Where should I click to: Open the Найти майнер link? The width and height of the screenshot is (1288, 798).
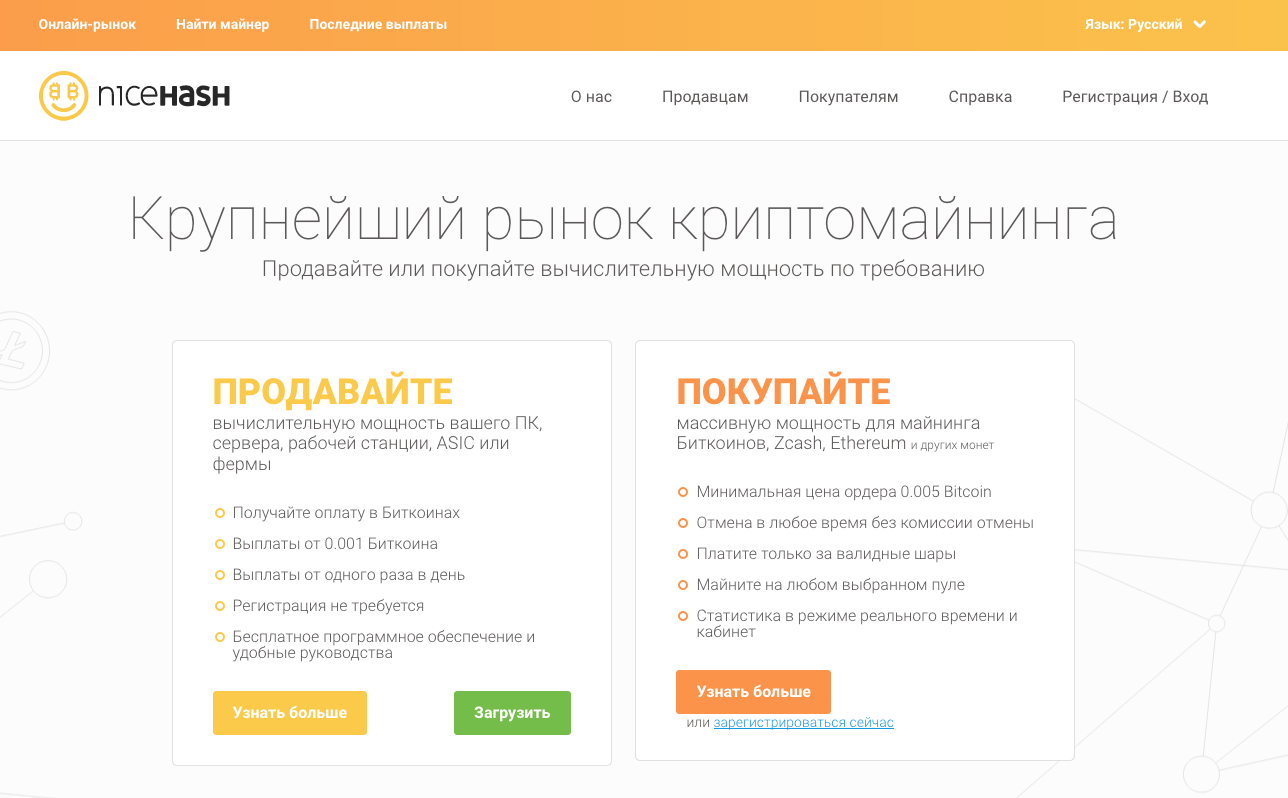coord(222,24)
